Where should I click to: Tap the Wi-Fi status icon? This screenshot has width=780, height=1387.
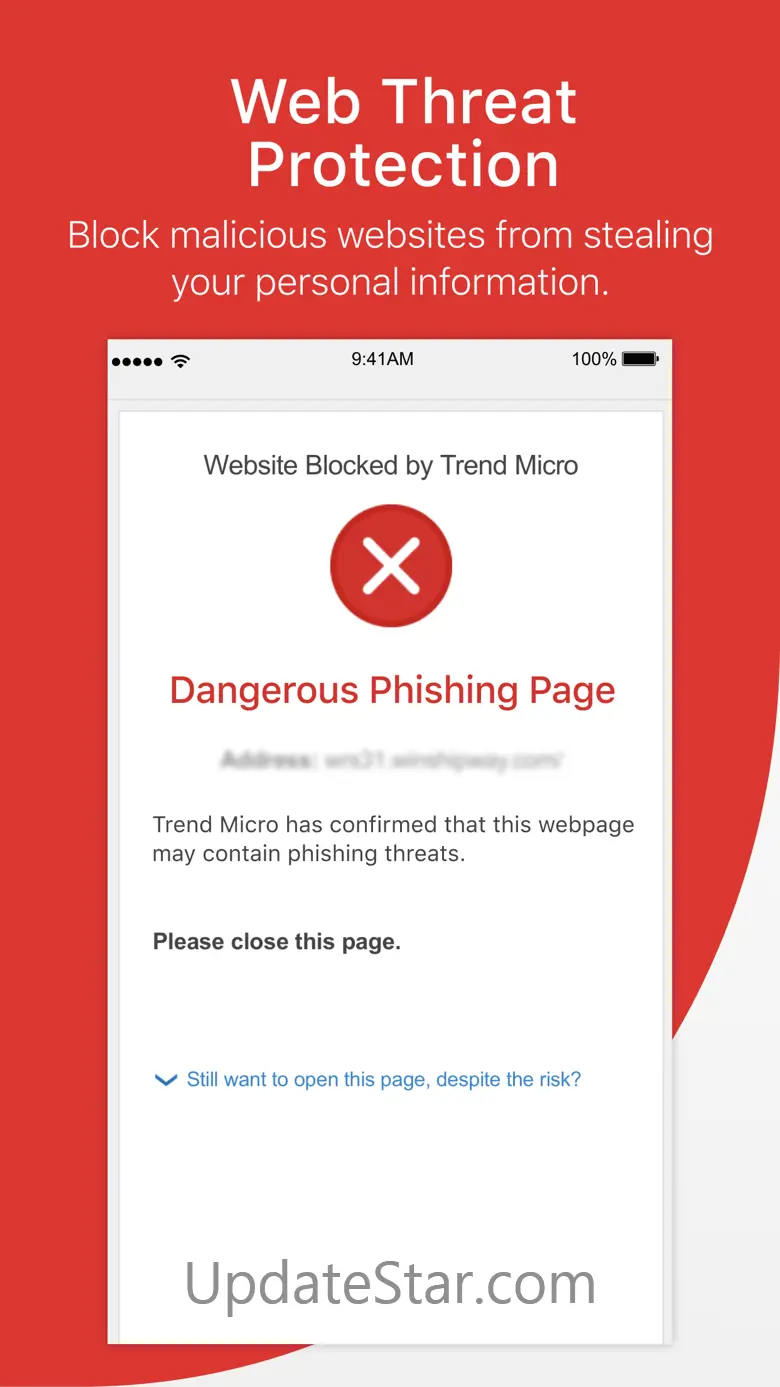(x=180, y=361)
